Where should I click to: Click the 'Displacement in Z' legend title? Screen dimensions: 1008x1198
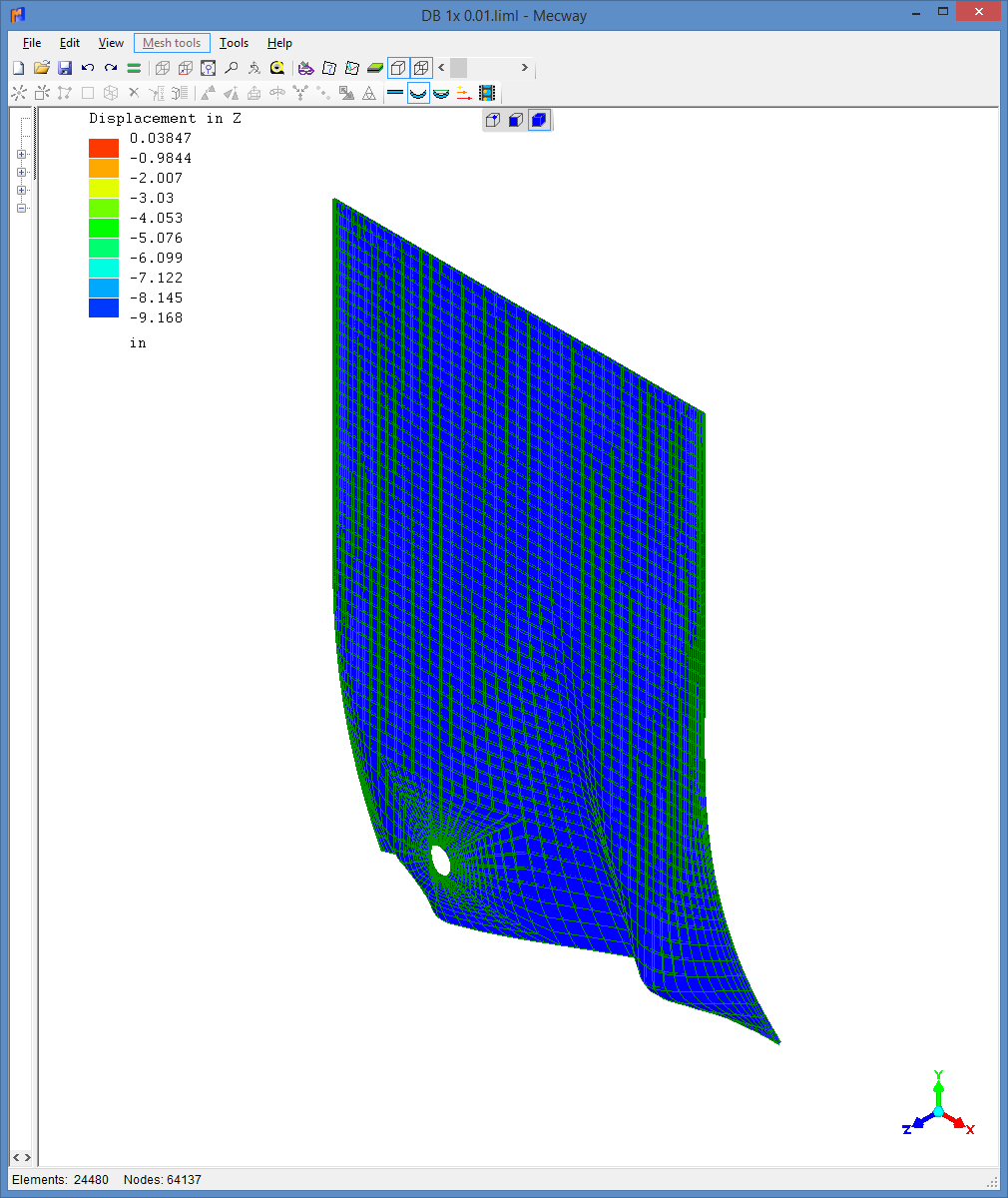point(166,118)
